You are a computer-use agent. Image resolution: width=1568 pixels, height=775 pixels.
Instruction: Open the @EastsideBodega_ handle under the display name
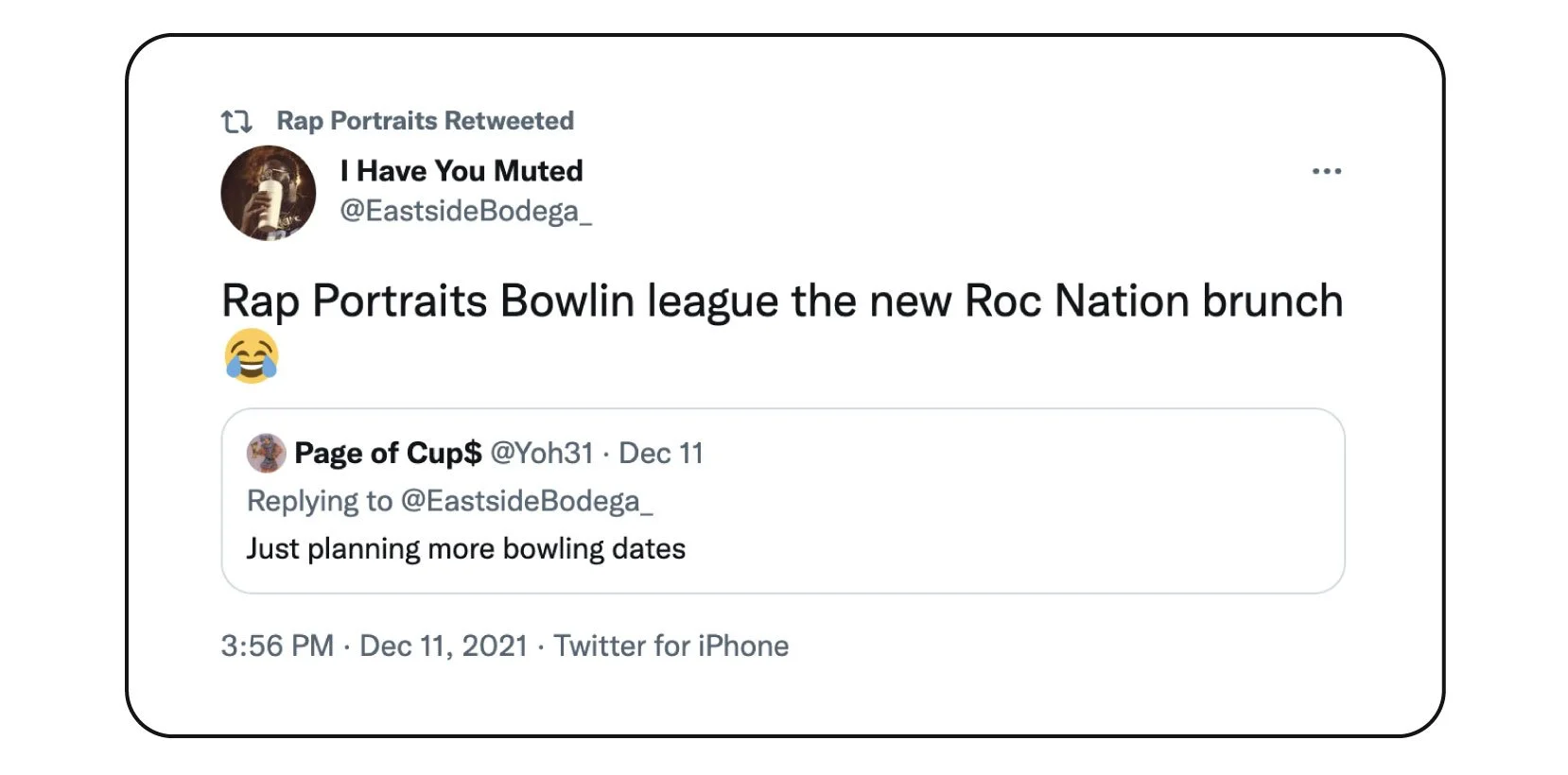(x=465, y=211)
